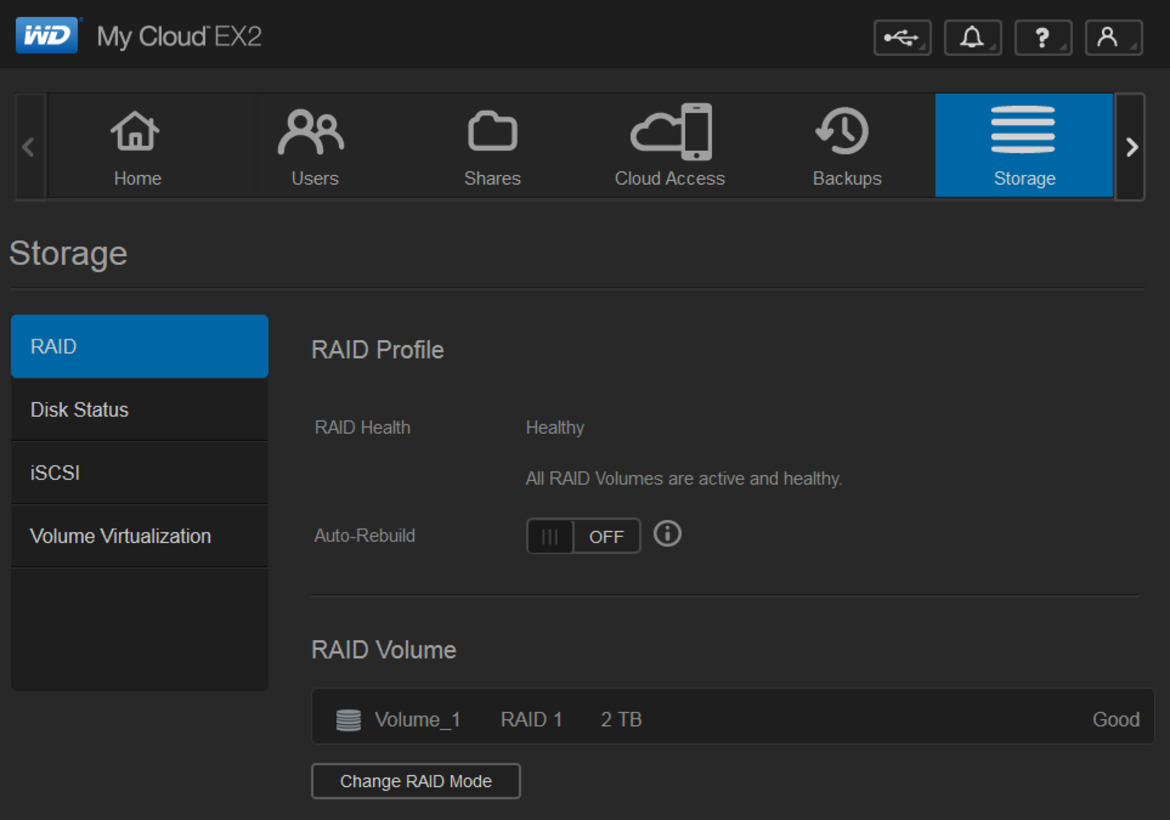Image resolution: width=1170 pixels, height=820 pixels.
Task: Open the Cloud Access icon
Action: tap(671, 131)
